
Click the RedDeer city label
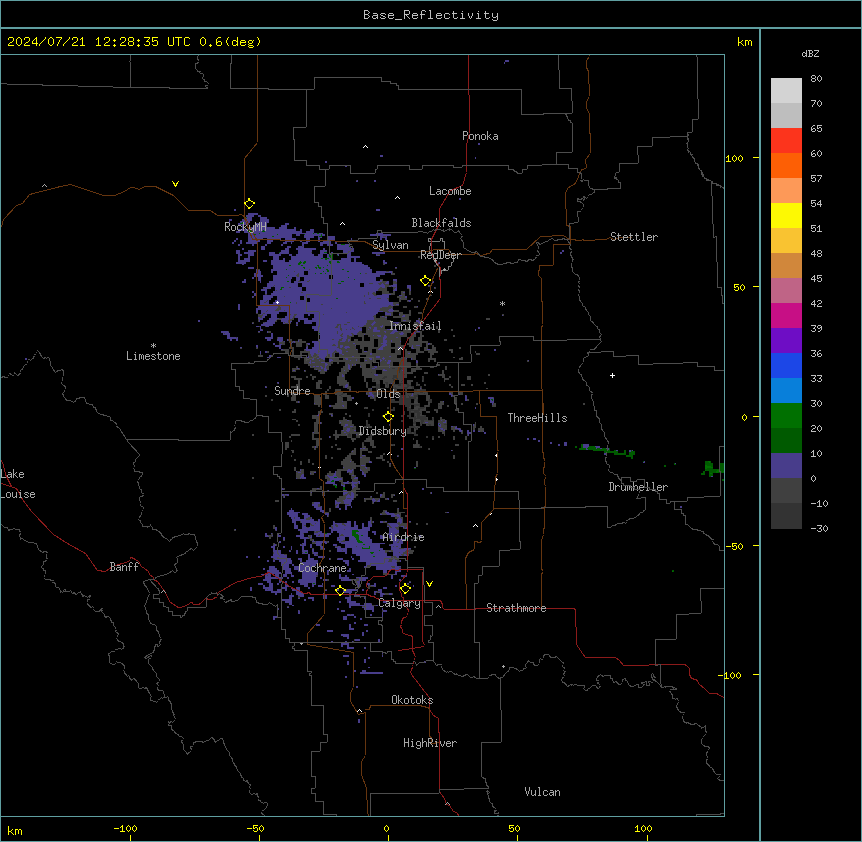tap(440, 255)
